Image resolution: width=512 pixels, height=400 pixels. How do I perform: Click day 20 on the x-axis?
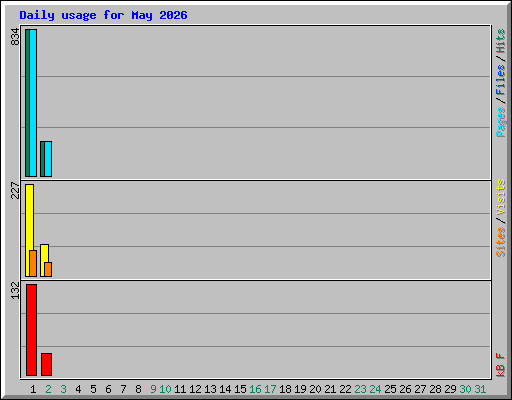click(x=315, y=389)
